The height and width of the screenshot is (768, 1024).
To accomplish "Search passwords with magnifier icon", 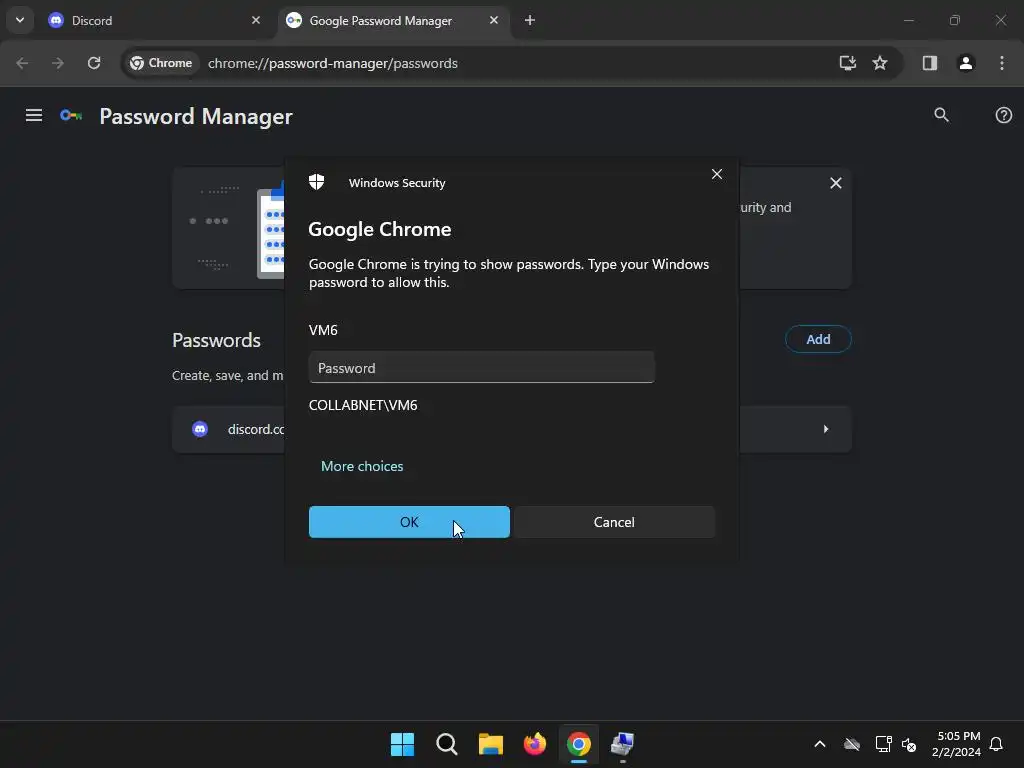I will pyautogui.click(x=941, y=115).
